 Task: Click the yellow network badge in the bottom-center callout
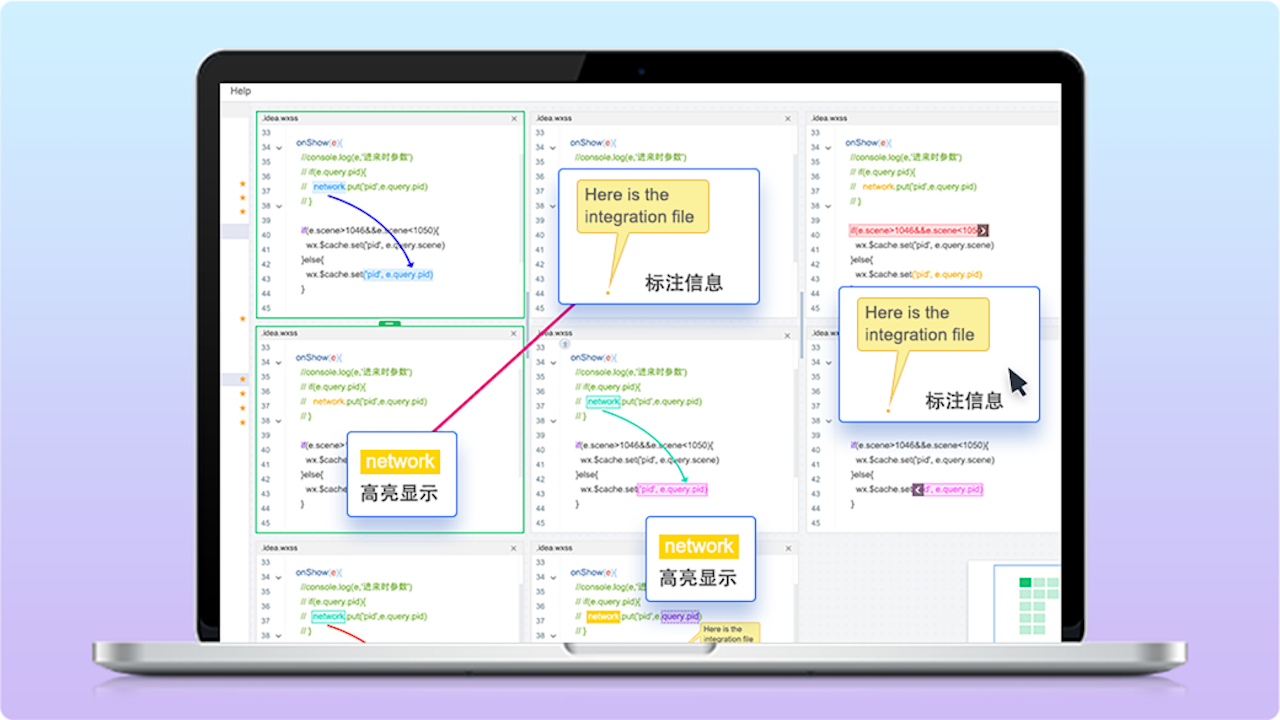699,546
